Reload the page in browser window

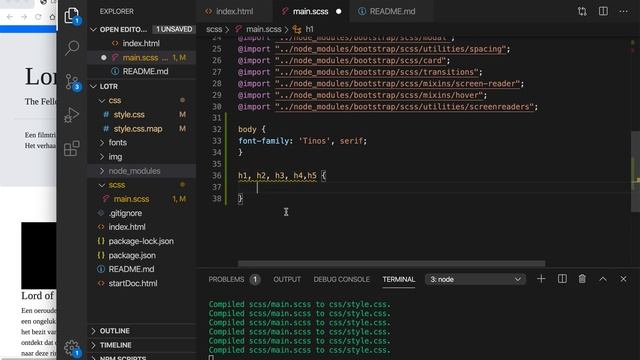[x=38, y=17]
